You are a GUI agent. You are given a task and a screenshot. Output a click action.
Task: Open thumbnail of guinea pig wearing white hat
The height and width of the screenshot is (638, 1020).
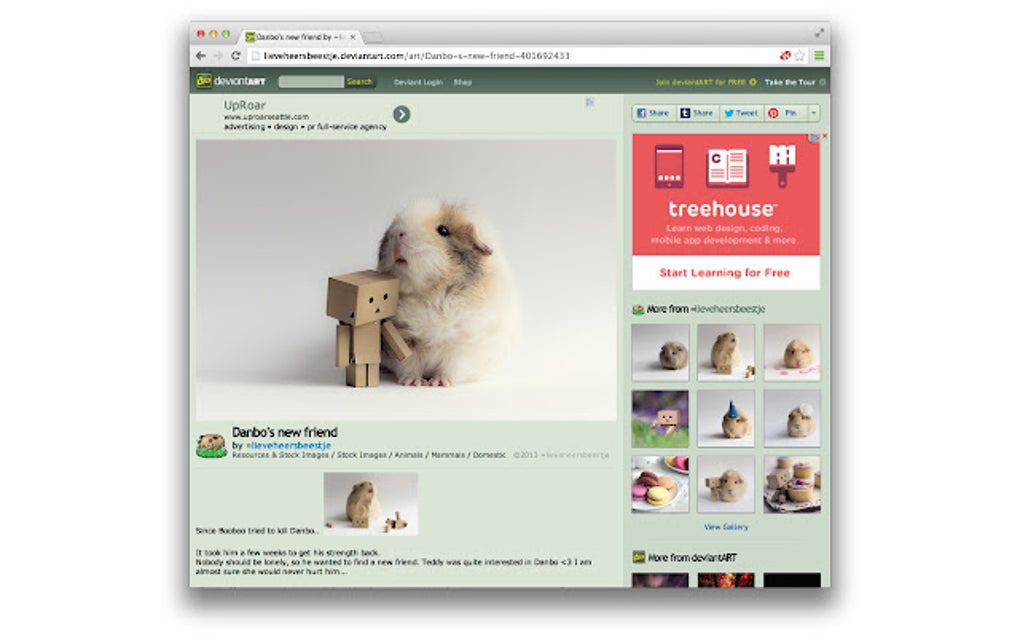792,419
